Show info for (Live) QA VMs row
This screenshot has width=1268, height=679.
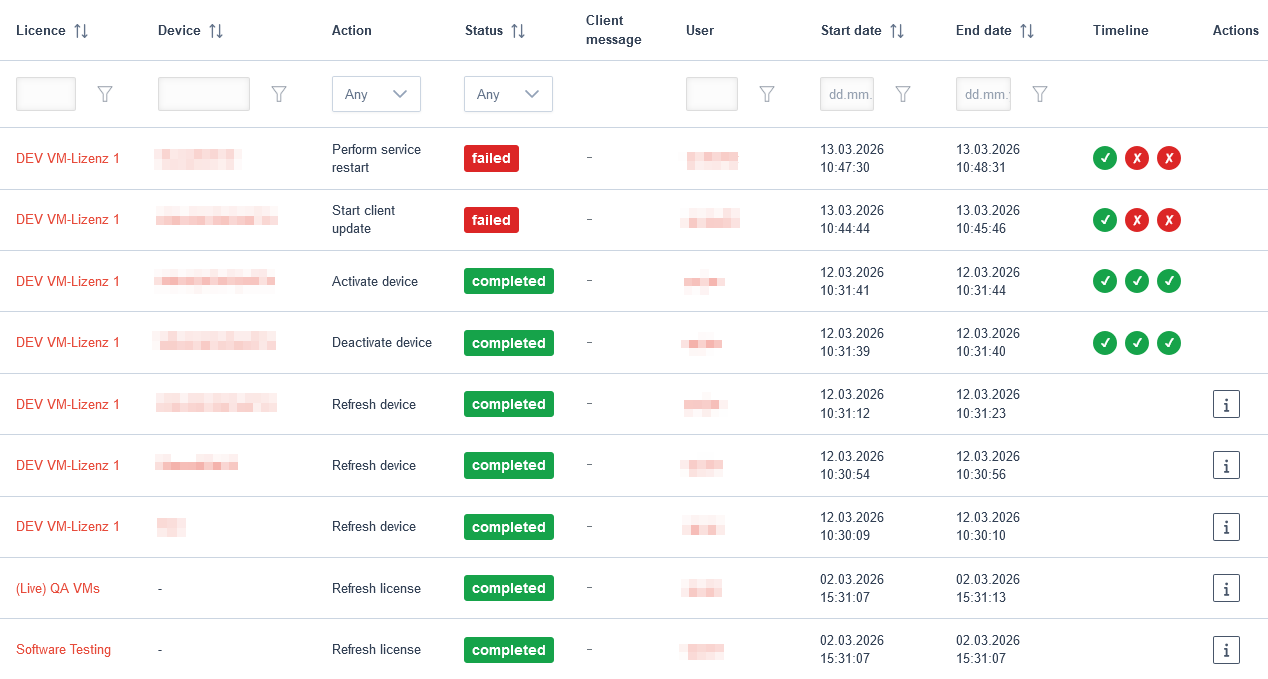click(x=1226, y=588)
